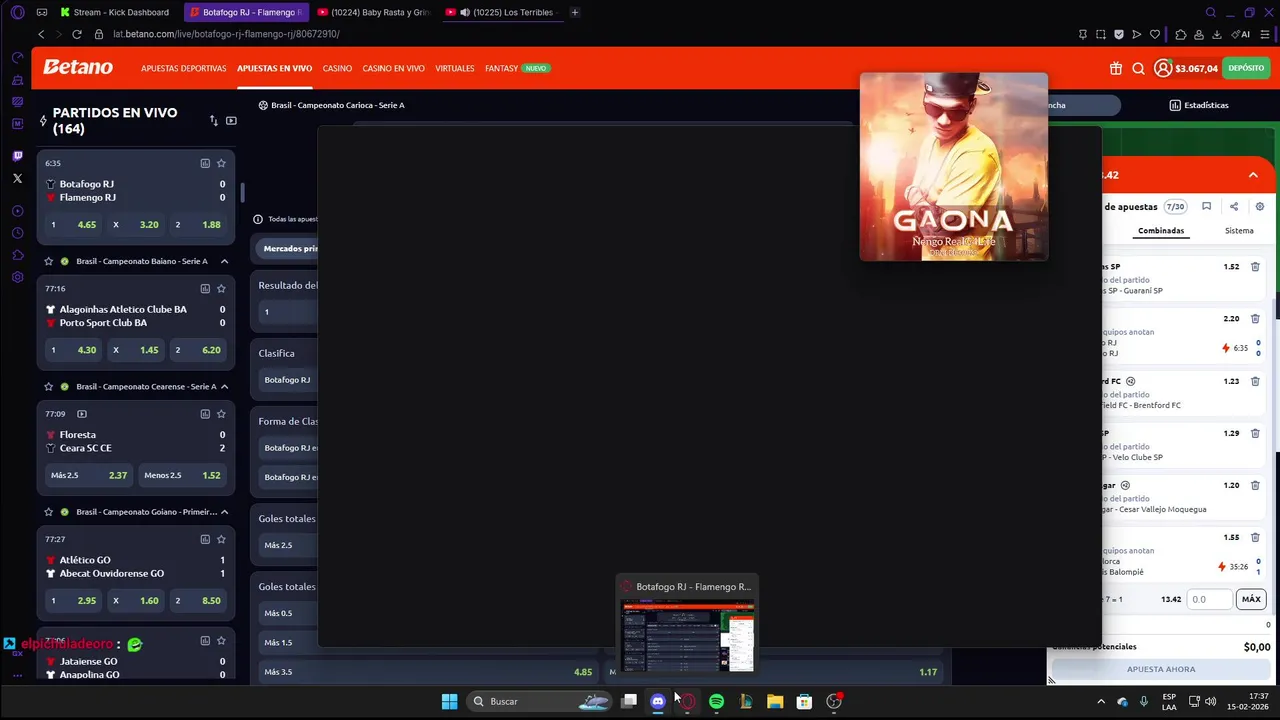
Task: Click Apuesta Ahora button
Action: click(x=1161, y=669)
